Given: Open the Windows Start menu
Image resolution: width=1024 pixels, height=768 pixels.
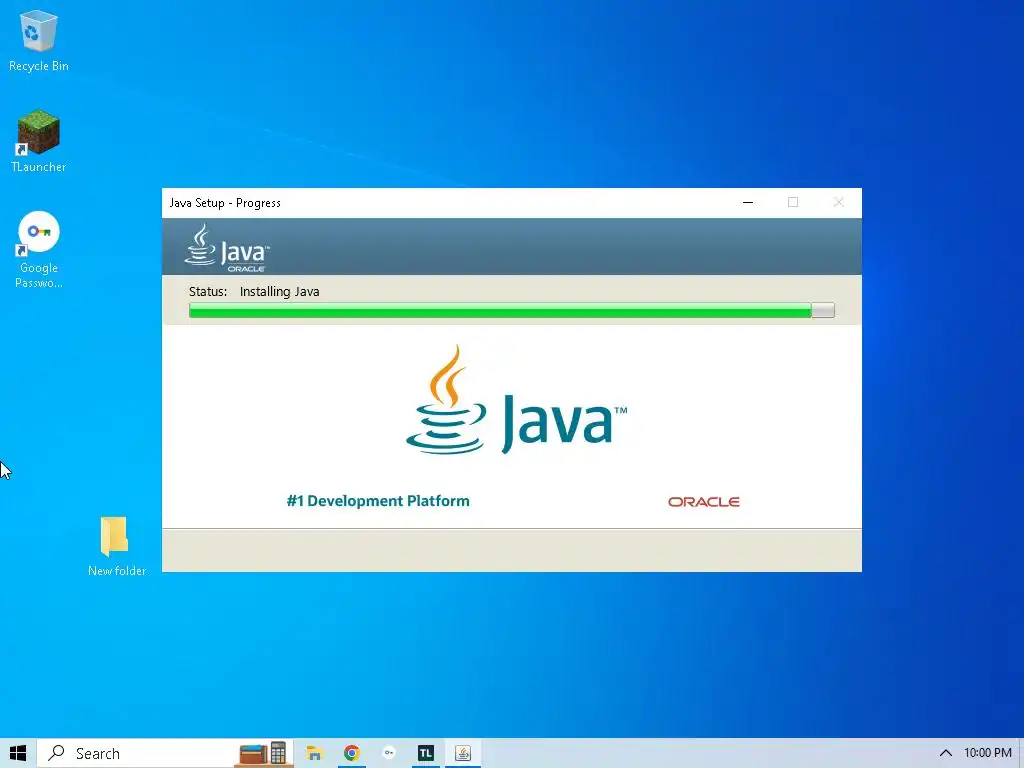Looking at the screenshot, I should tap(18, 753).
